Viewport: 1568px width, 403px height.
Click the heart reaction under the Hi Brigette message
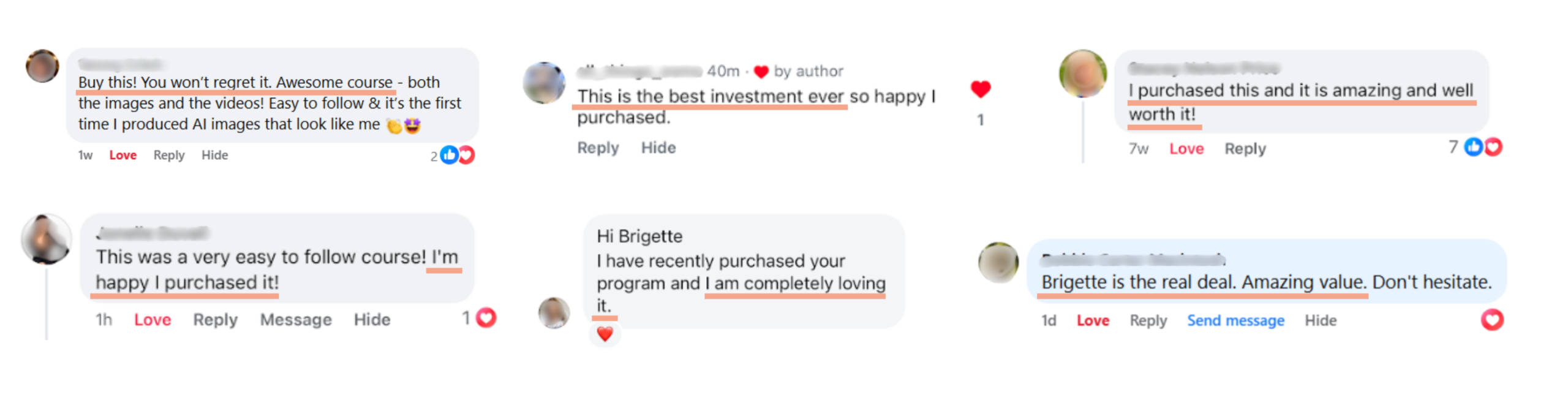coord(605,334)
